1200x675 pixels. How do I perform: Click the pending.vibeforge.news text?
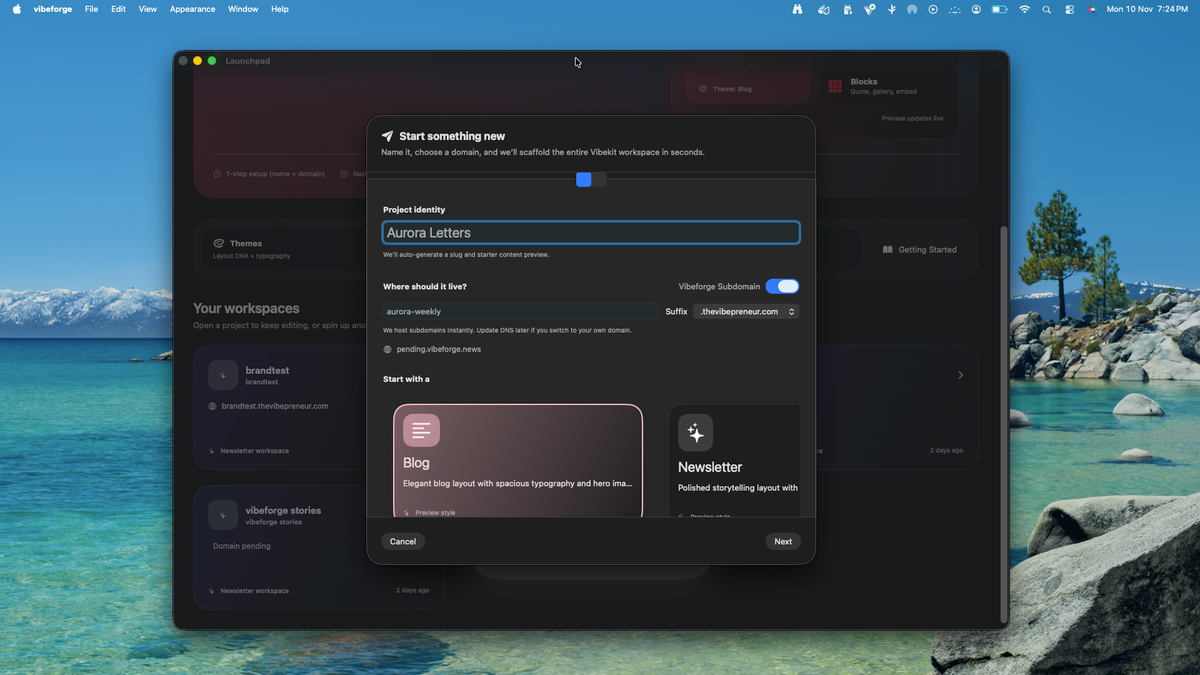tap(438, 349)
